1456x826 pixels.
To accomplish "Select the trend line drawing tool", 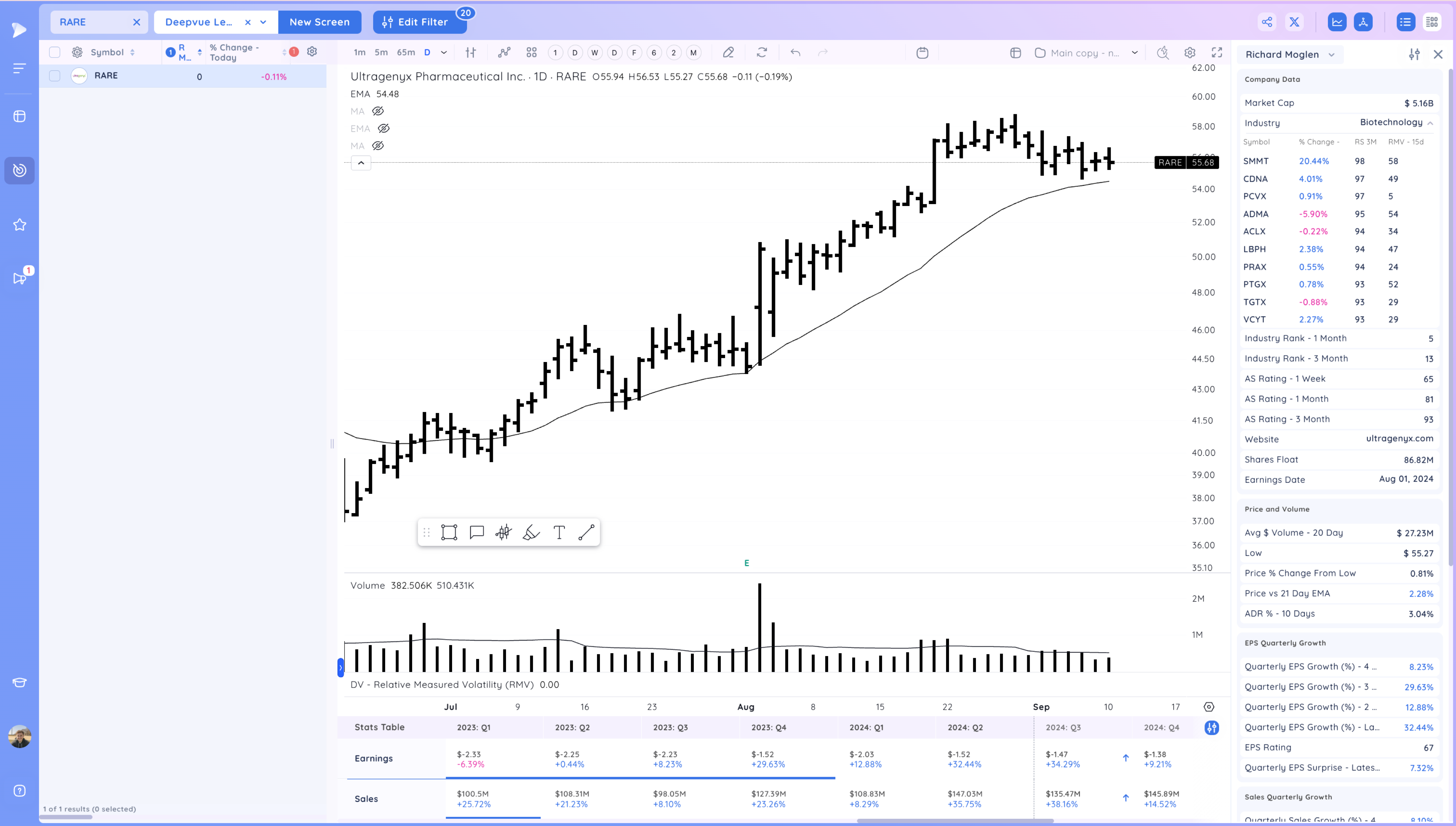I will 586,532.
